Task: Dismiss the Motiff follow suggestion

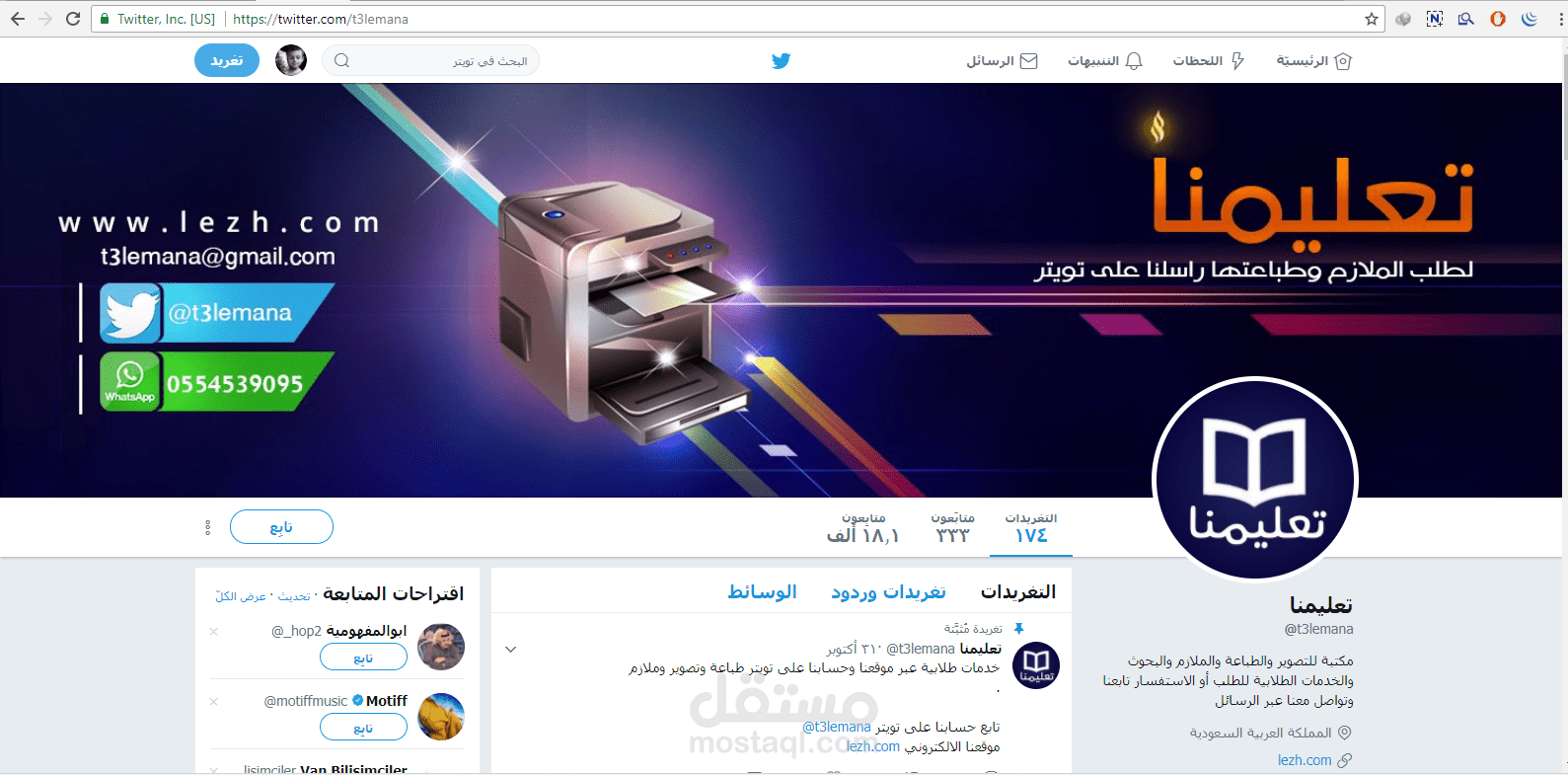Action: pos(213,701)
